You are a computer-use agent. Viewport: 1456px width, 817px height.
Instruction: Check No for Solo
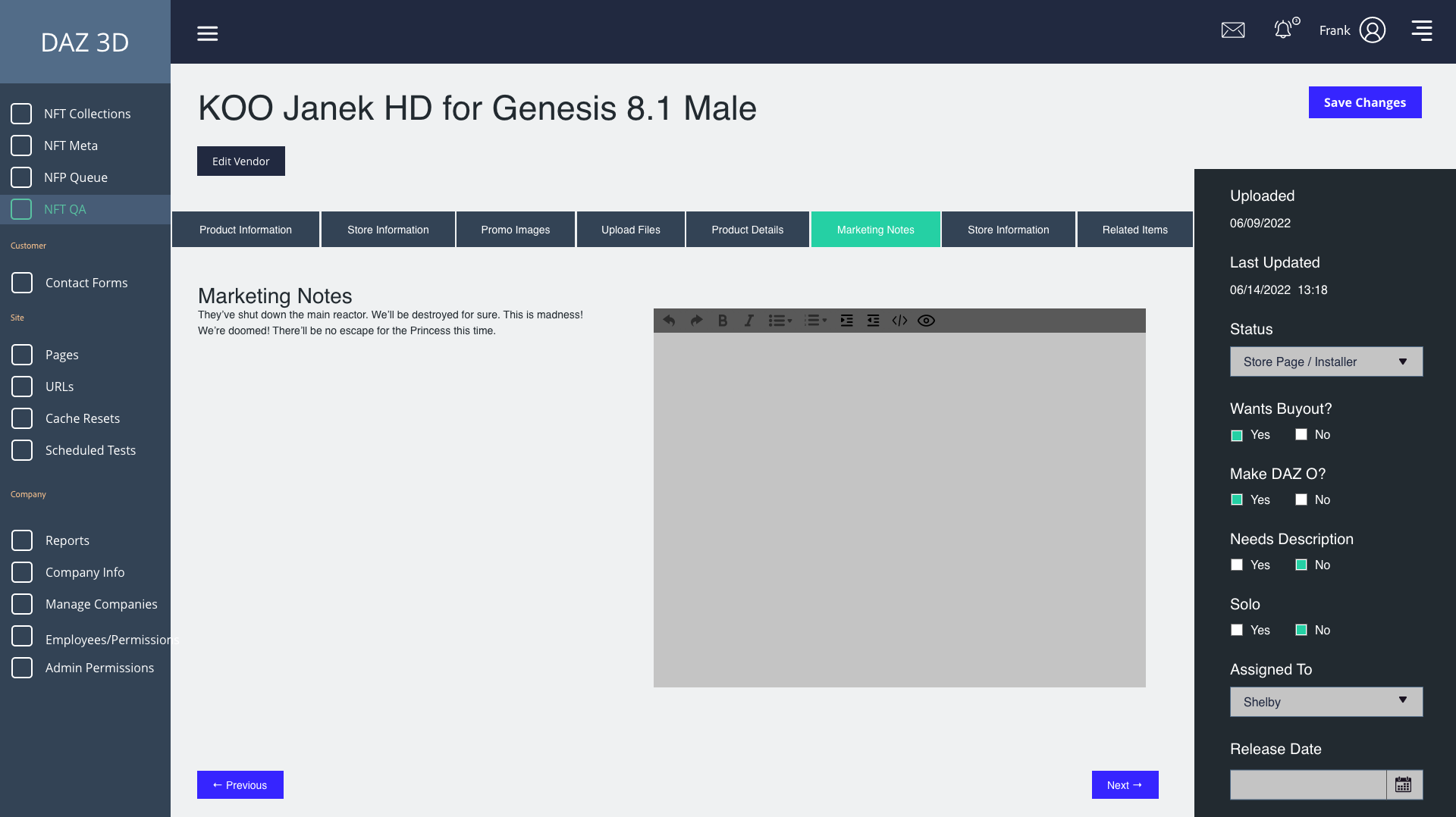point(1301,630)
